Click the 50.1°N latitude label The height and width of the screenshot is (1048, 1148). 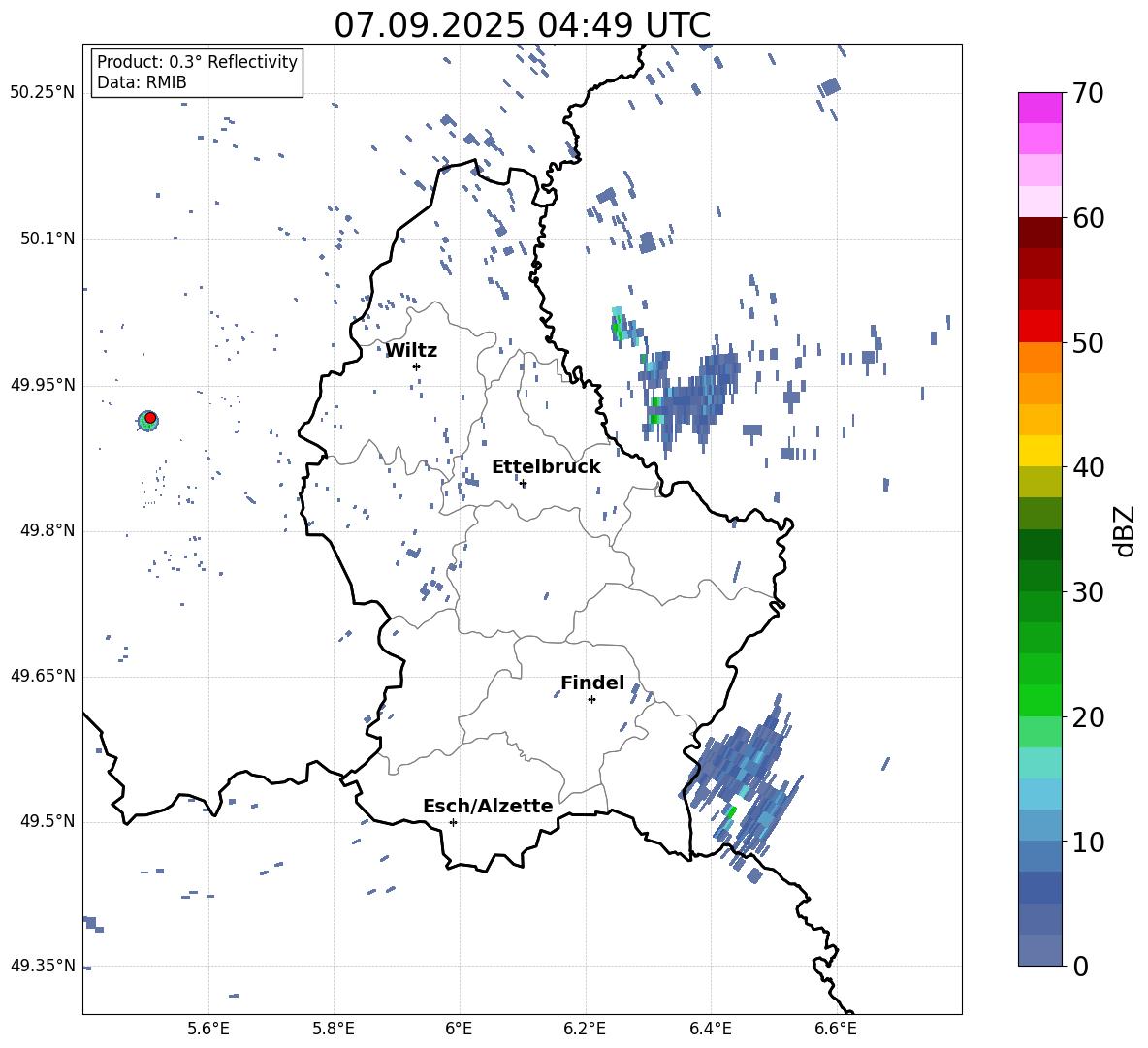[x=48, y=238]
